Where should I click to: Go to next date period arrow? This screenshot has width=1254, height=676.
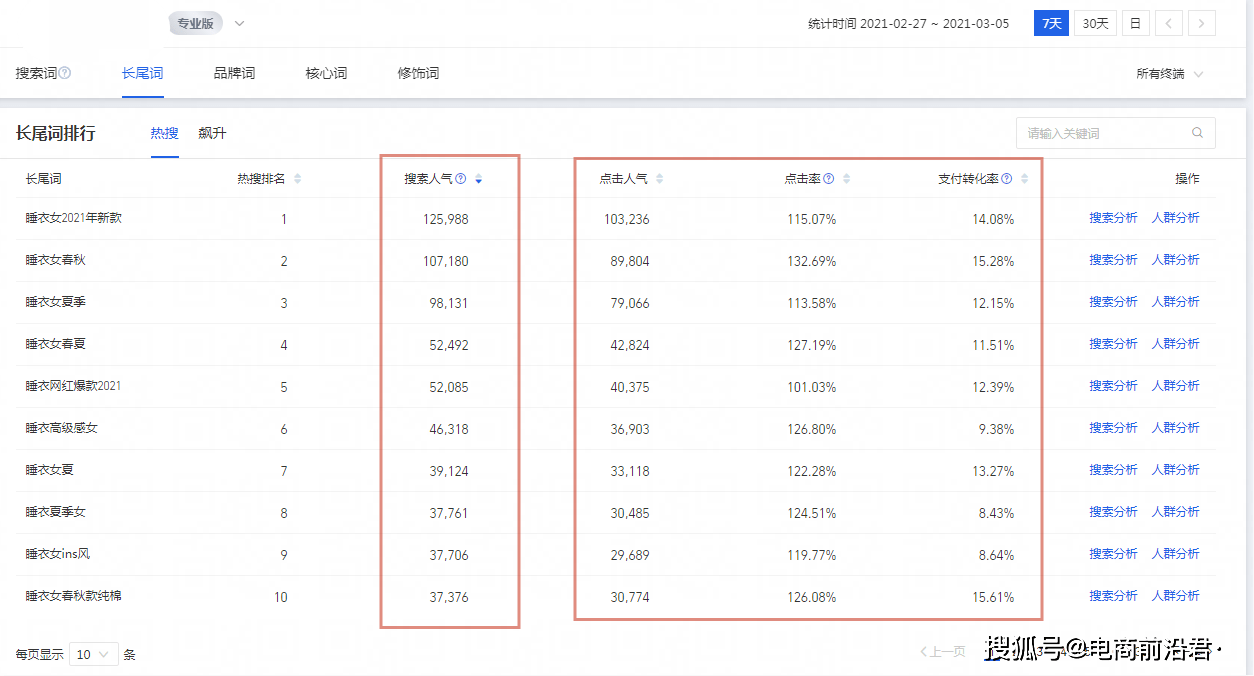(1202, 23)
